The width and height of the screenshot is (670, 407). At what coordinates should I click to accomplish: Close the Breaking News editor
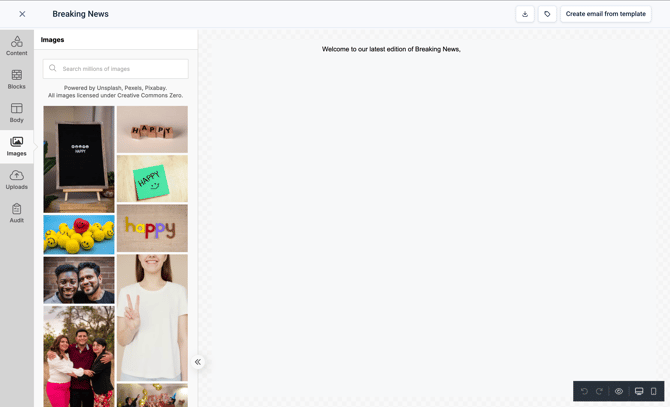click(22, 14)
